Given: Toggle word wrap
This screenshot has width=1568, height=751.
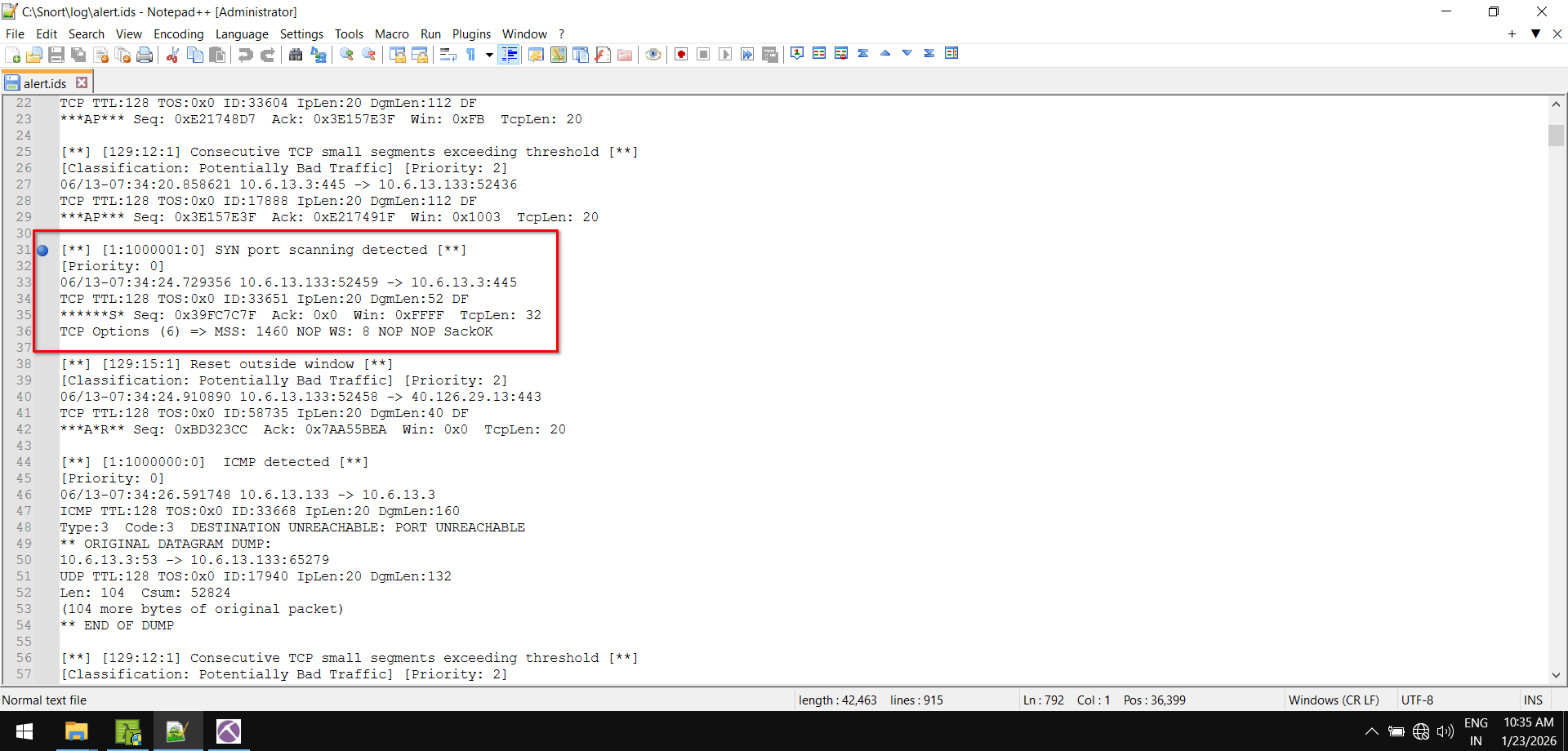Looking at the screenshot, I should click(448, 54).
